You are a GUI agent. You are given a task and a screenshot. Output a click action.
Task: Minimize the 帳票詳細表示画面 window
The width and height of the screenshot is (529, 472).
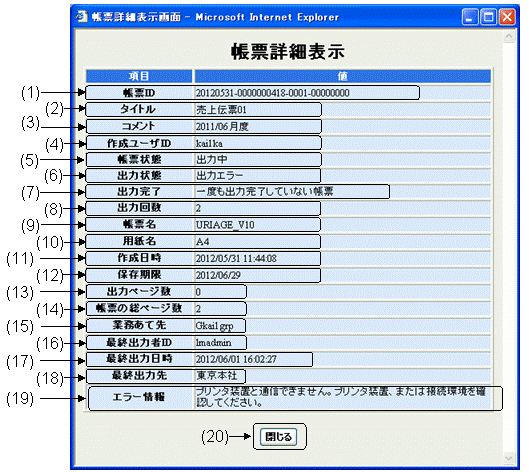[x=470, y=17]
